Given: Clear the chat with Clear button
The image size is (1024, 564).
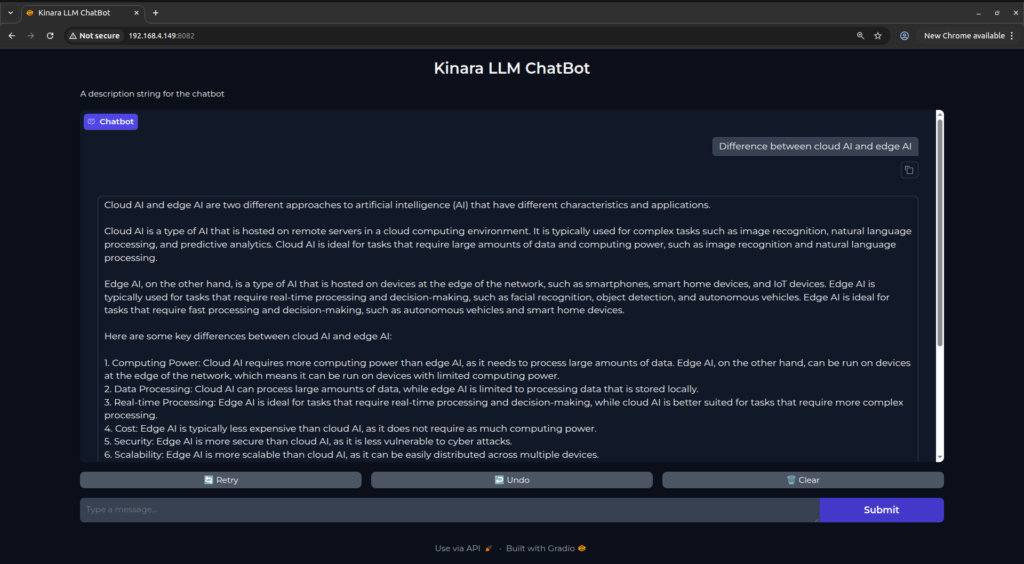Looking at the screenshot, I should coord(803,480).
